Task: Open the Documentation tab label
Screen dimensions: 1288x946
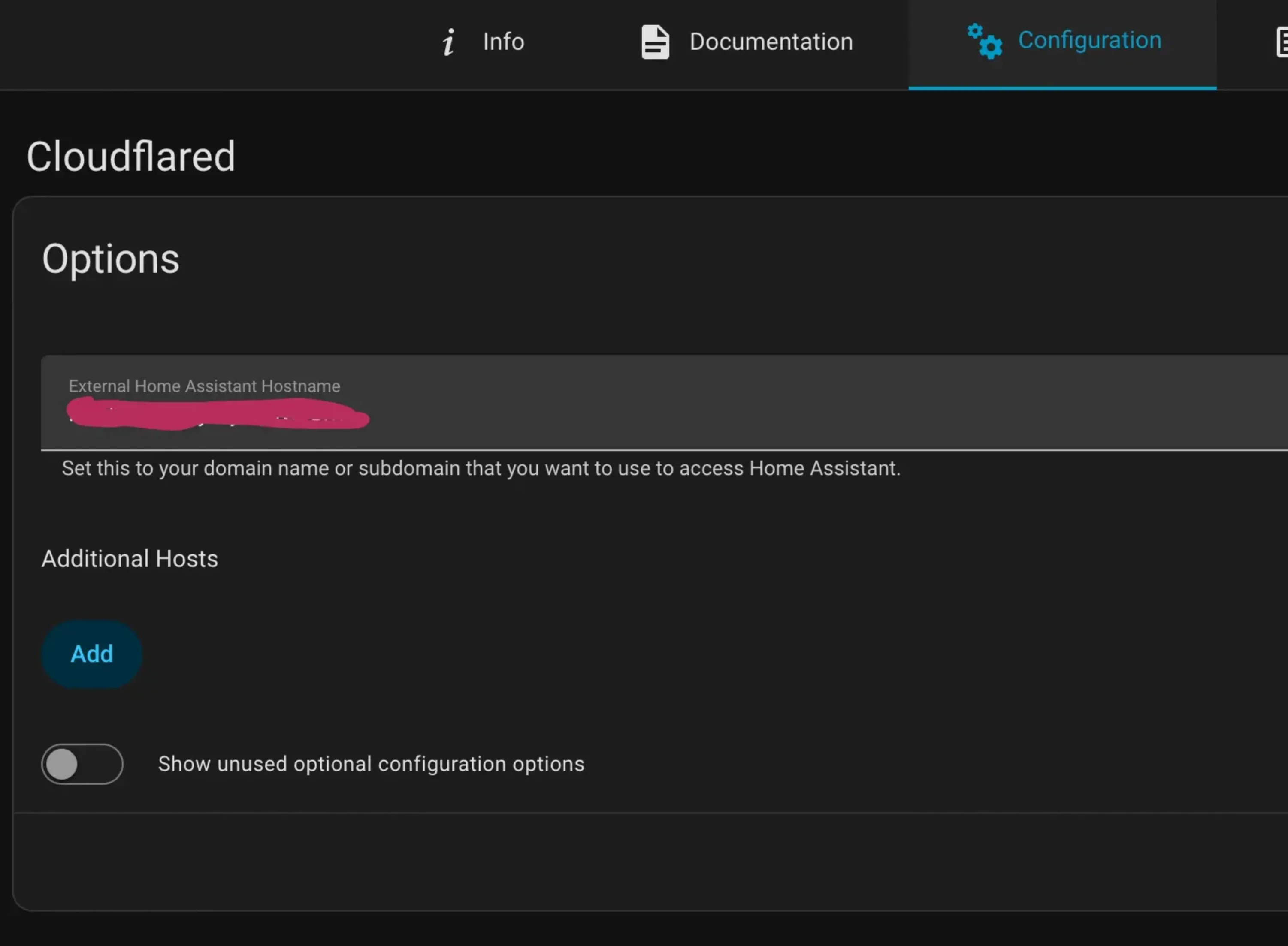Action: tap(771, 42)
